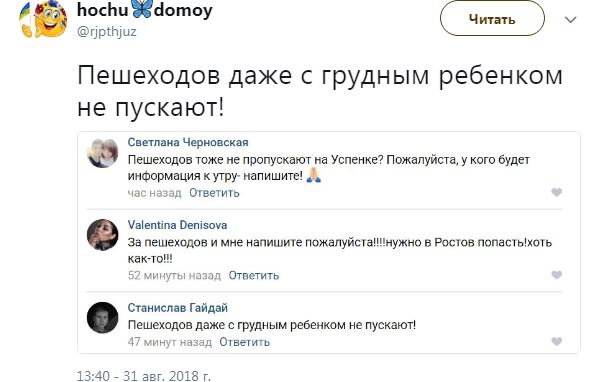Click the hochu domoy profile avatar
This screenshot has width=596, height=382.
click(43, 19)
